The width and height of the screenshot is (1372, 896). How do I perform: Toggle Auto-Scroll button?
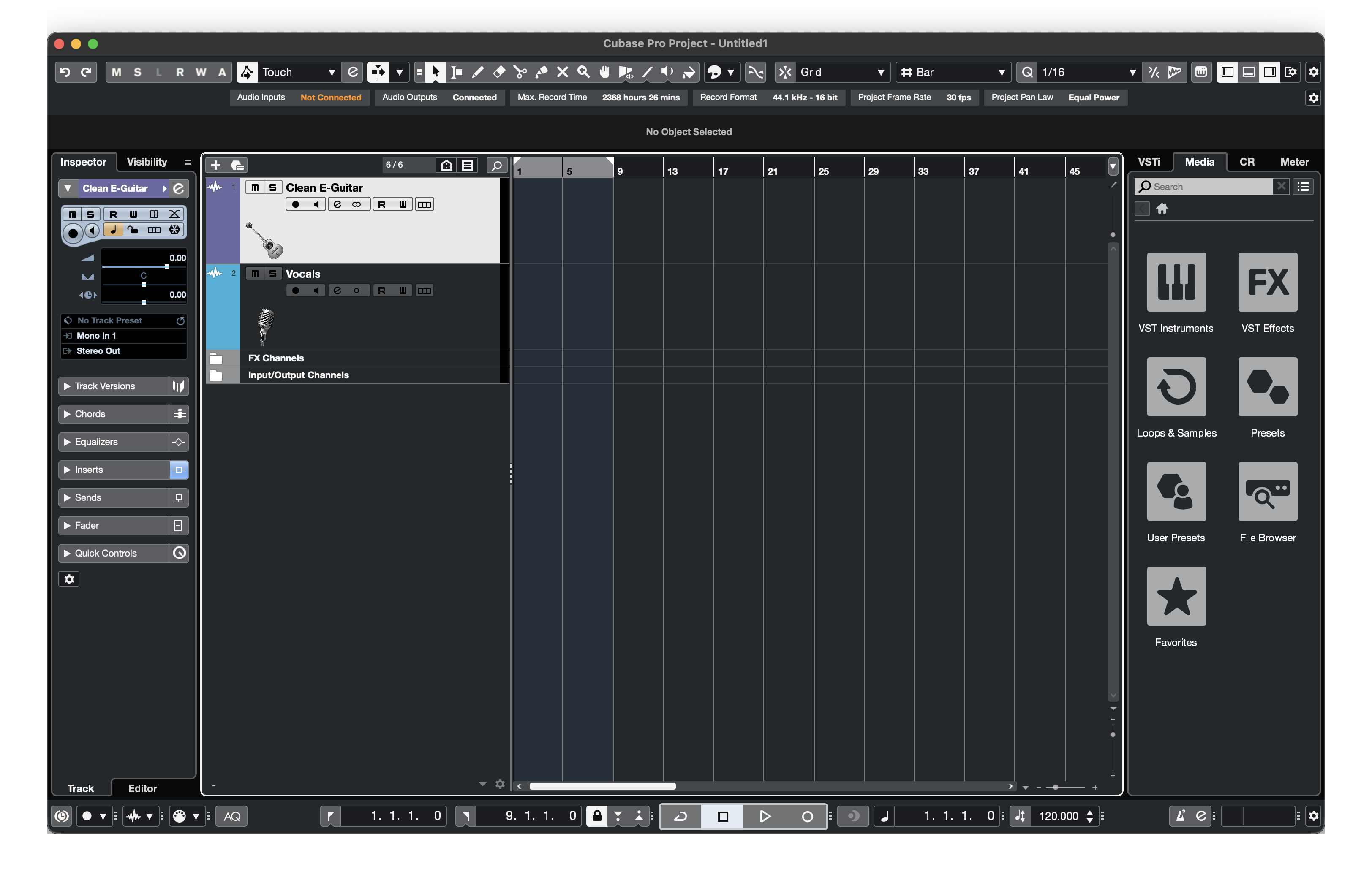378,72
